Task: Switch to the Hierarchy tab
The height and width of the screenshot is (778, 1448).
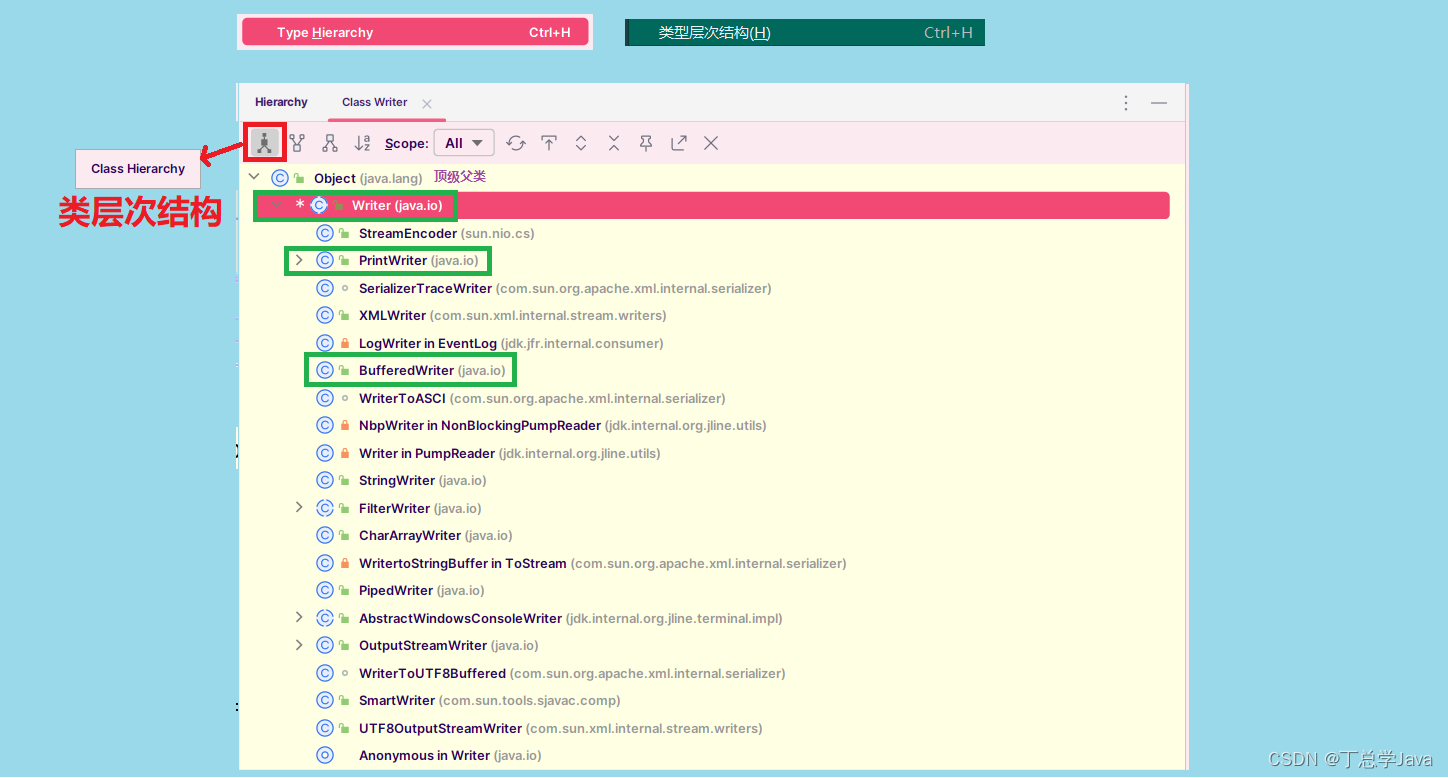Action: [281, 101]
